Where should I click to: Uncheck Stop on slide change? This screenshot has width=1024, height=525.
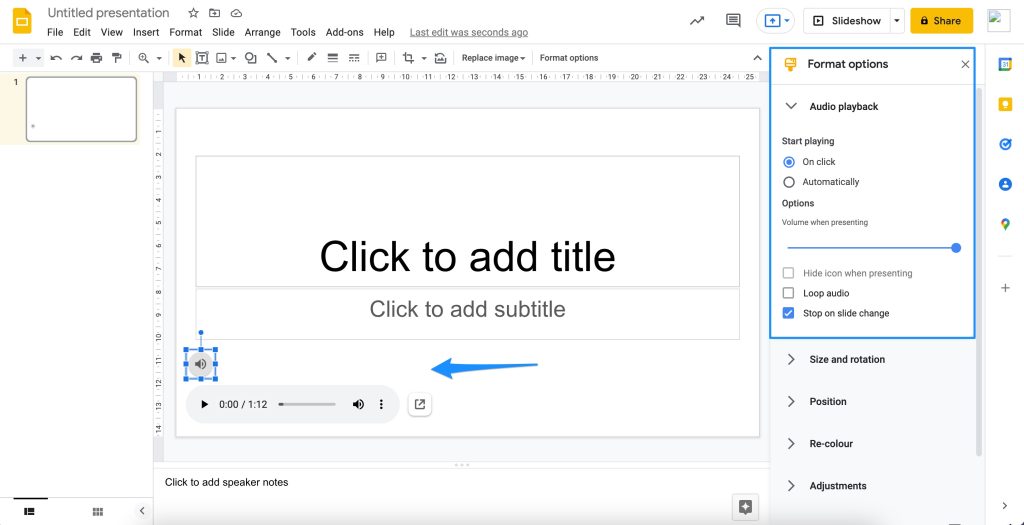[788, 313]
